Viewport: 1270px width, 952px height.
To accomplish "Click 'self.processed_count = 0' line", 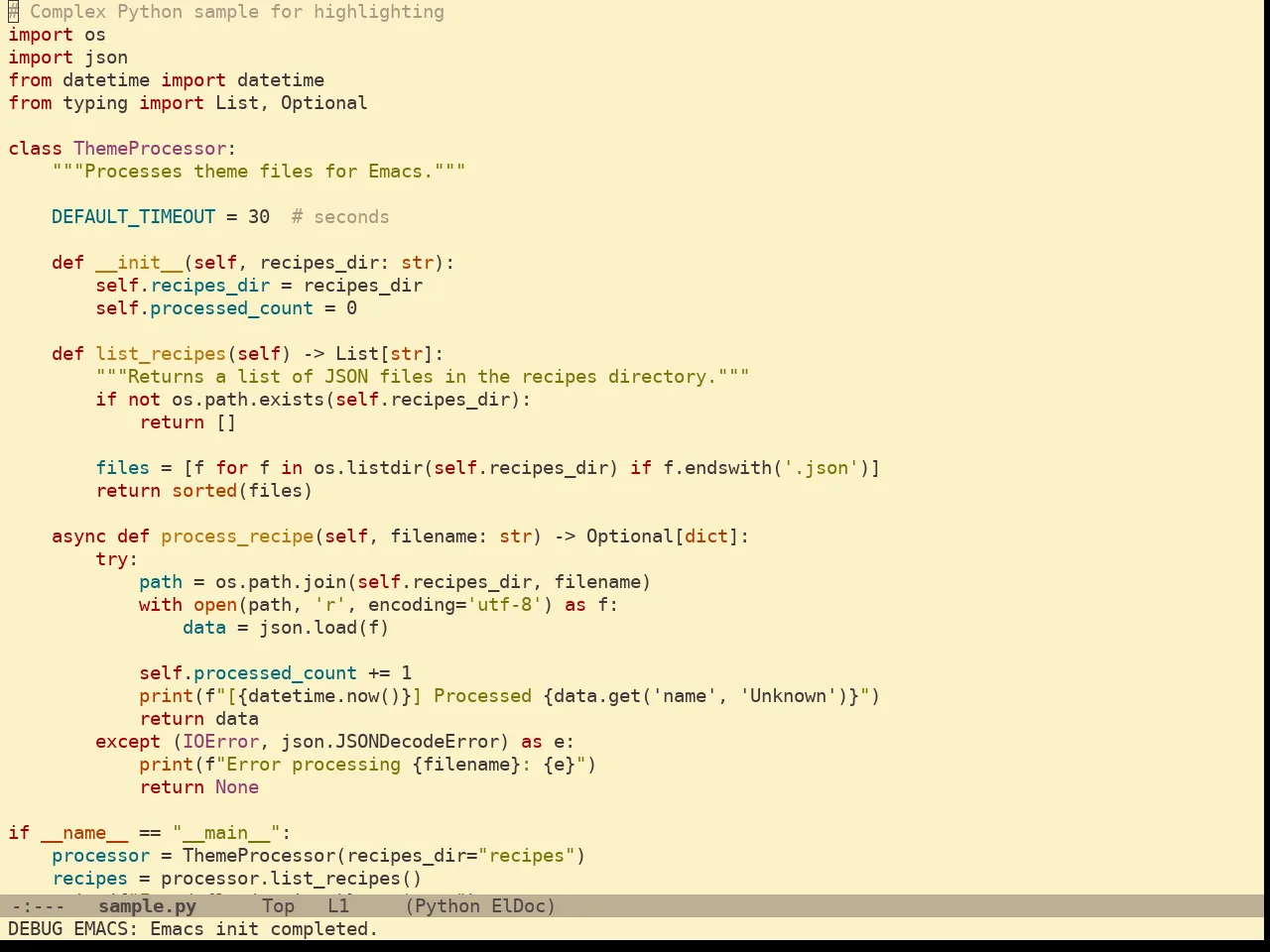I will (x=226, y=308).
